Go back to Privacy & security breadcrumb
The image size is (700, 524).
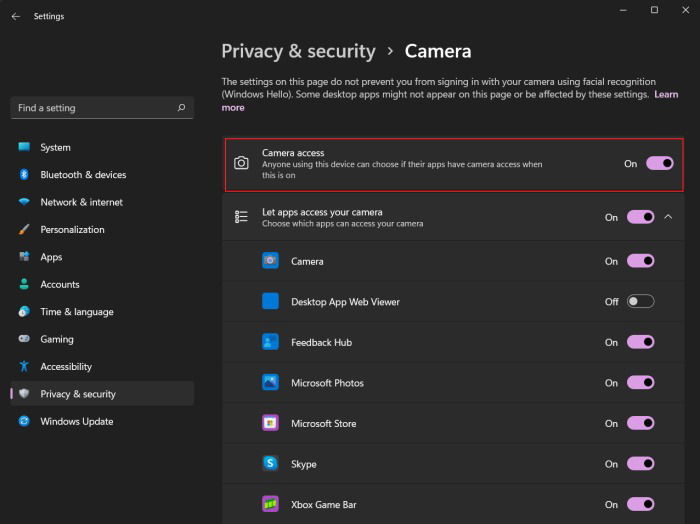pyautogui.click(x=298, y=51)
